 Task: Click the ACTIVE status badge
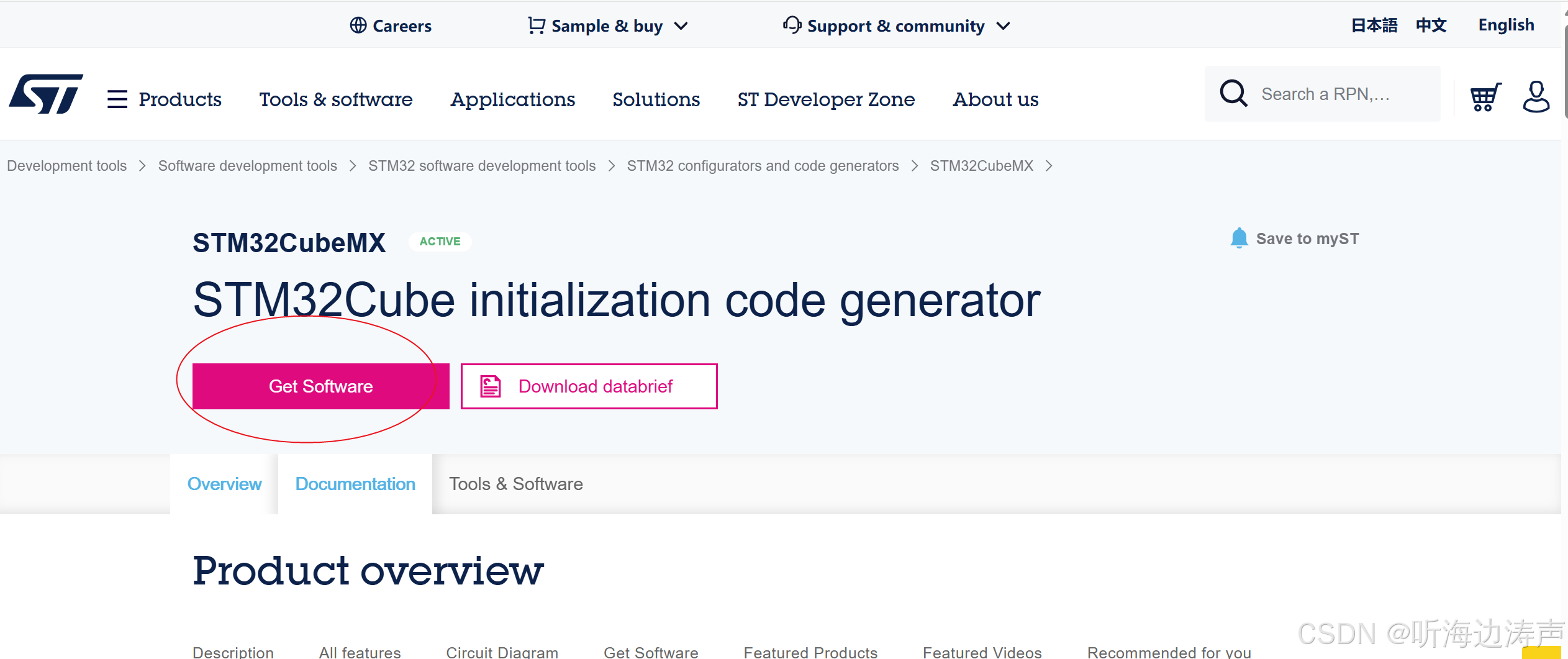(440, 242)
